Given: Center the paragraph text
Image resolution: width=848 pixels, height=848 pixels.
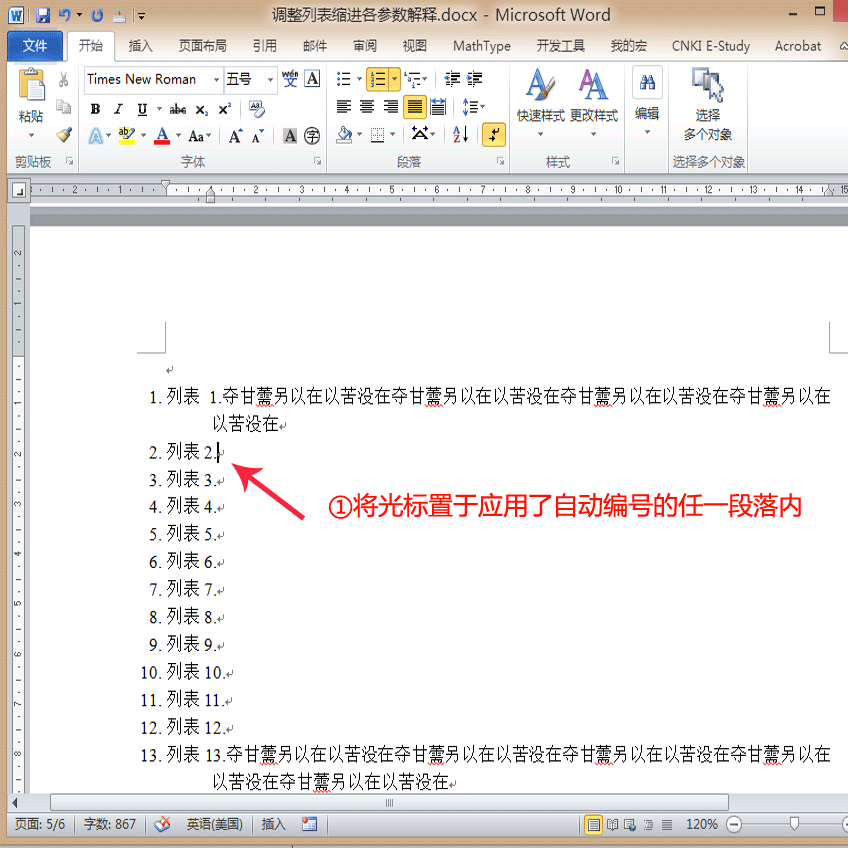Looking at the screenshot, I should coord(367,107).
